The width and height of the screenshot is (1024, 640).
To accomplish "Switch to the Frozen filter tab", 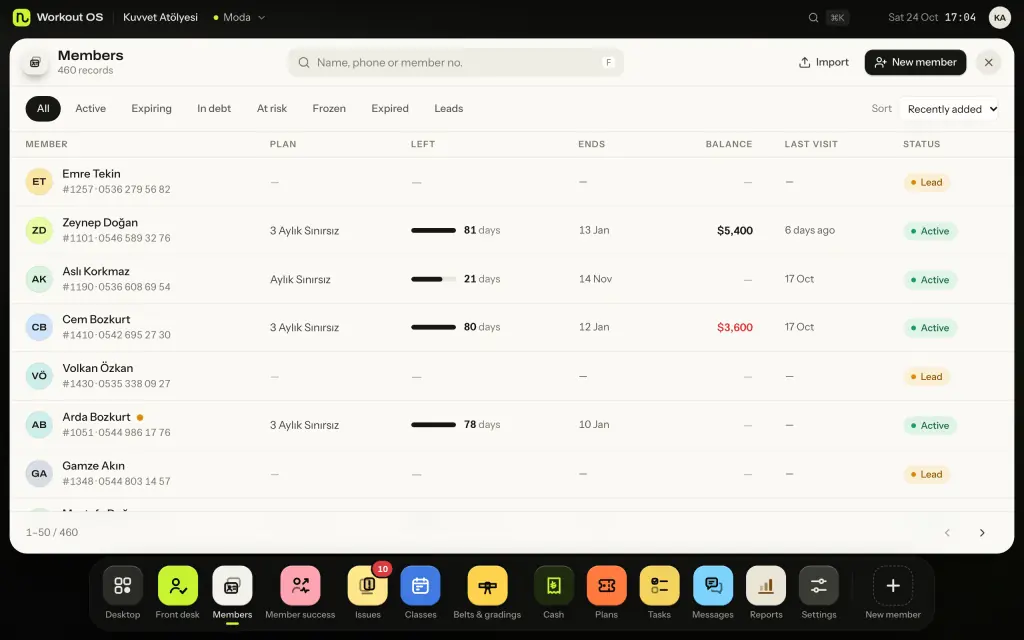I will [x=329, y=108].
